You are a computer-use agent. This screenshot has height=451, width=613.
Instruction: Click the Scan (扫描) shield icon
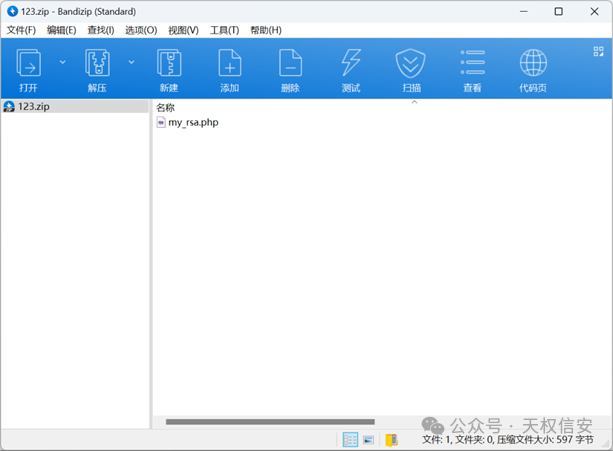(410, 63)
